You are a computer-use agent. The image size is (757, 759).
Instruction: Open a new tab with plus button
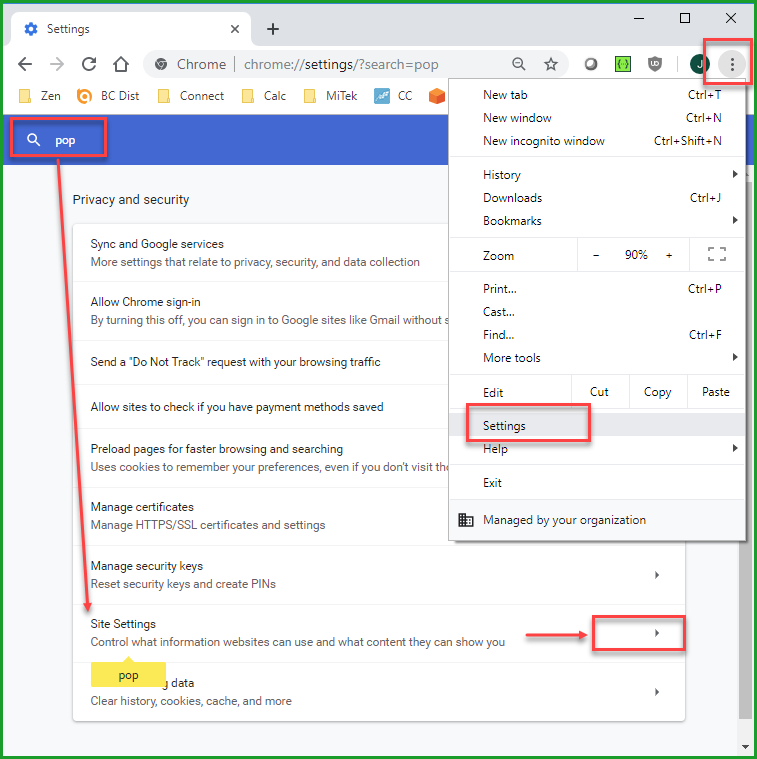coord(273,29)
